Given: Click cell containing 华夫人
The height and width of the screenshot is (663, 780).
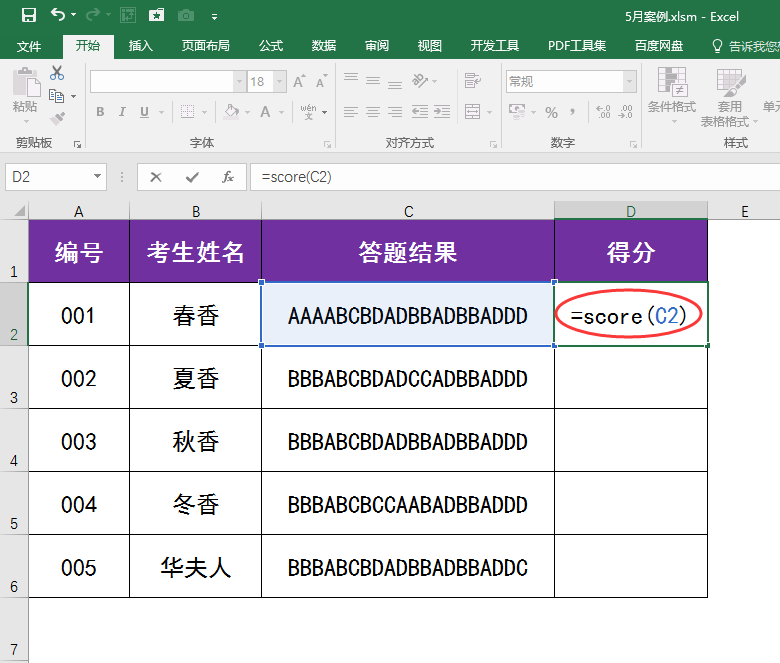Looking at the screenshot, I should [195, 567].
